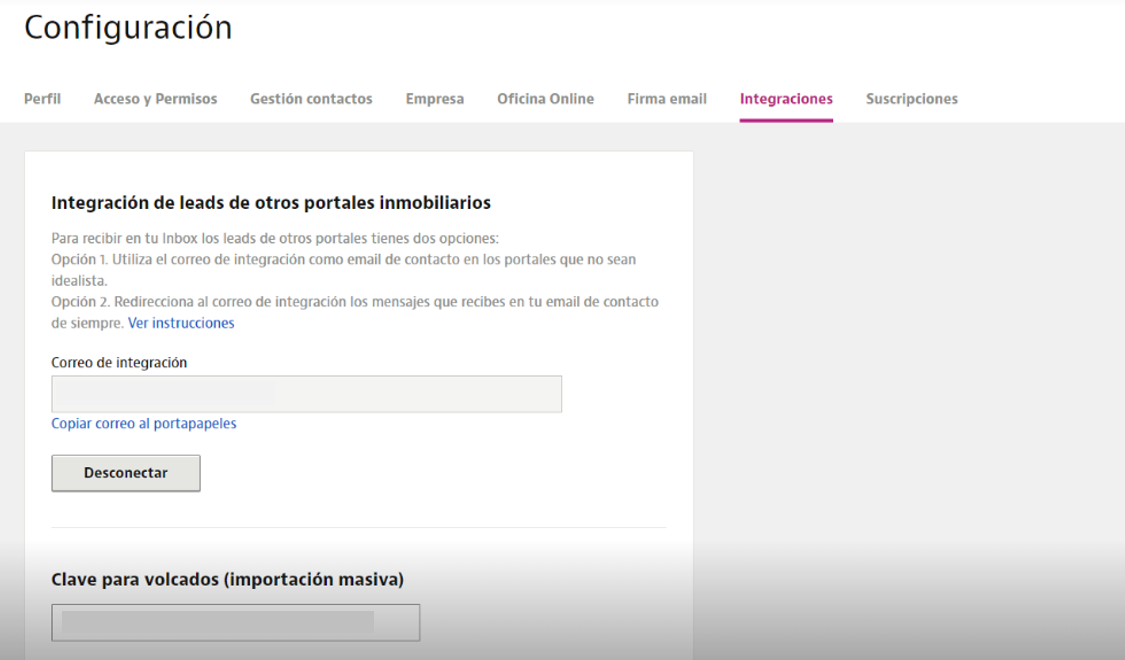1125x660 pixels.
Task: Click the Opción 2 description text
Action: coord(354,302)
